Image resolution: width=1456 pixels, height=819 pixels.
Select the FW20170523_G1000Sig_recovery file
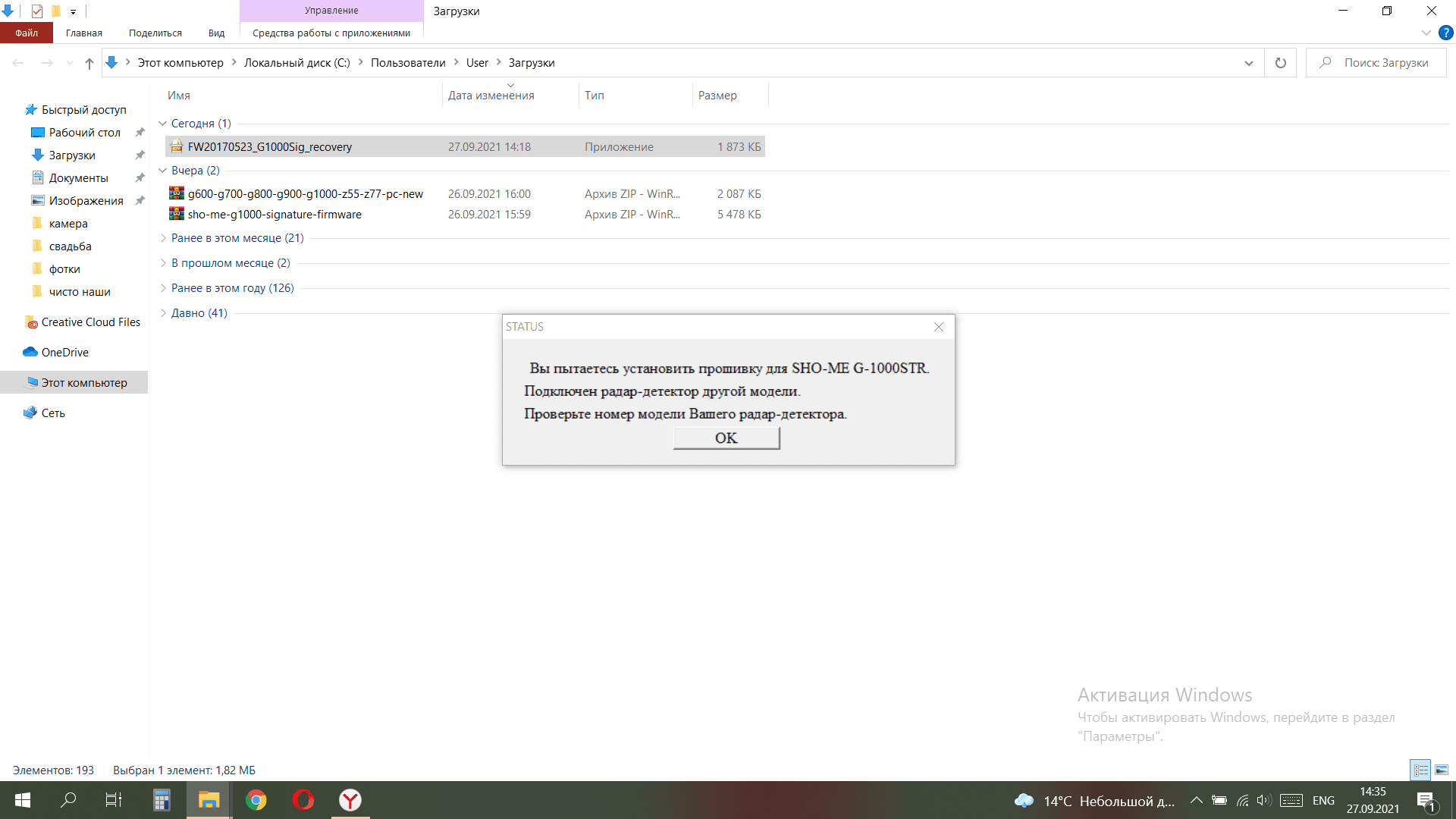click(465, 147)
